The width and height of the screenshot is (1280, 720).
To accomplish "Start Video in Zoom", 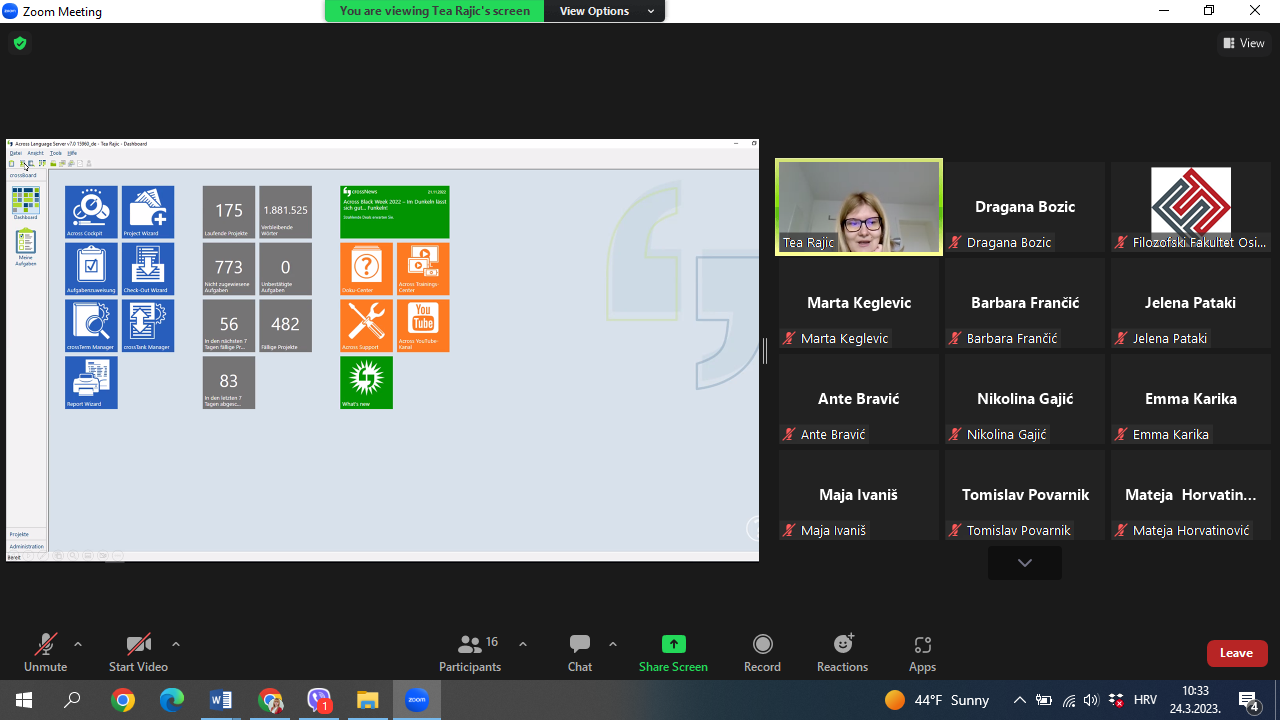I will click(x=138, y=653).
